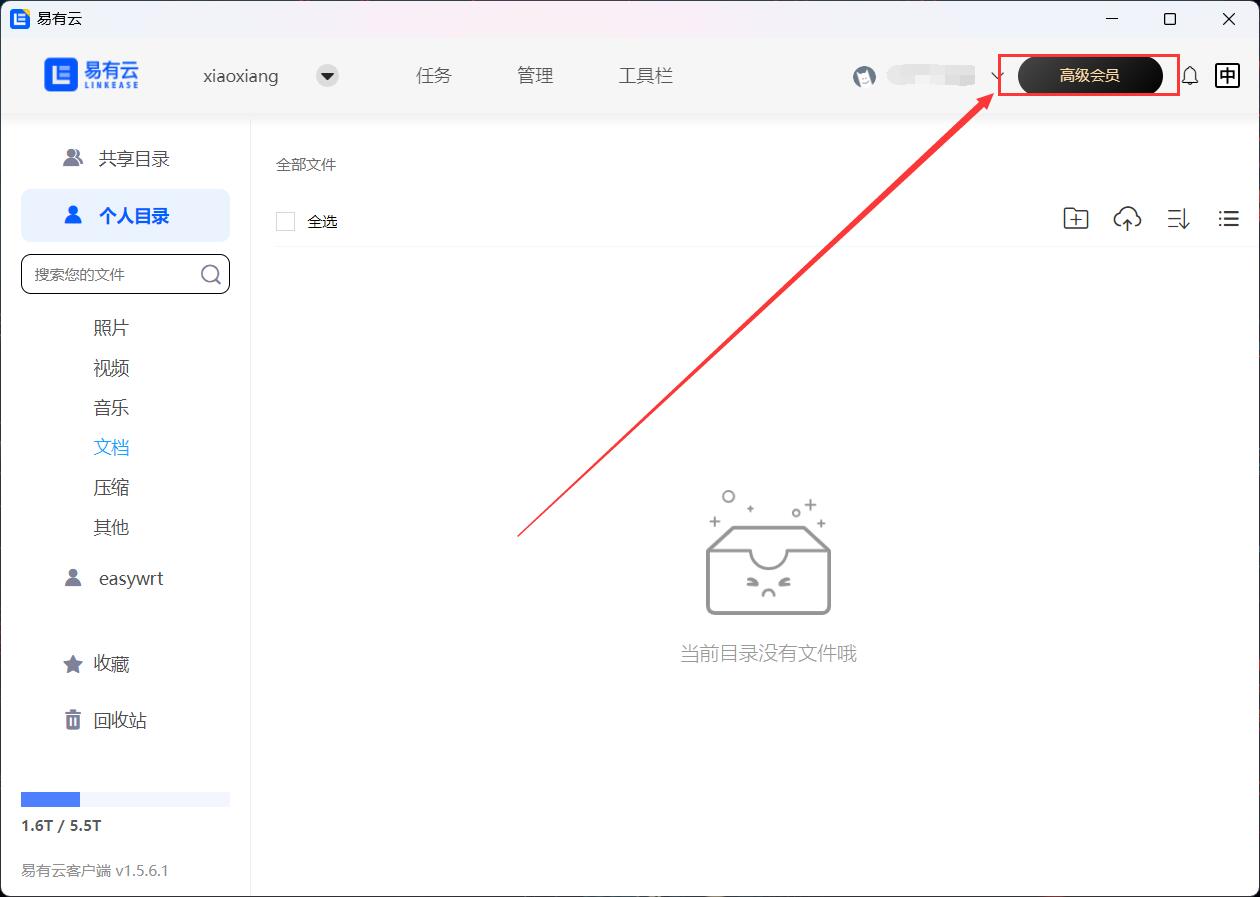Maximize the 易有云 window
The image size is (1260, 897).
point(1170,19)
